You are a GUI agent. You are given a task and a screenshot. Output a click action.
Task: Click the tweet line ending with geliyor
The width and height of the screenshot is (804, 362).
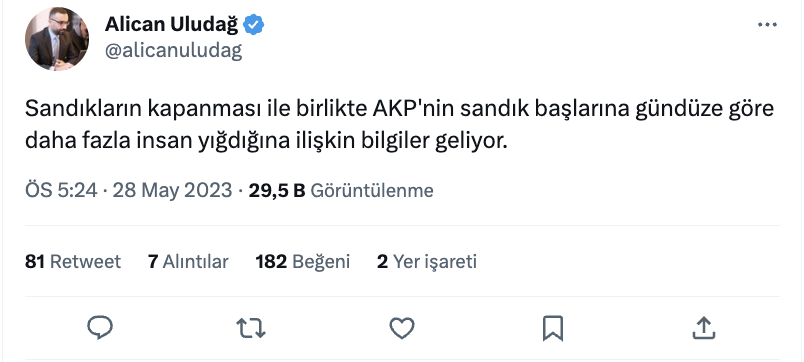click(266, 142)
